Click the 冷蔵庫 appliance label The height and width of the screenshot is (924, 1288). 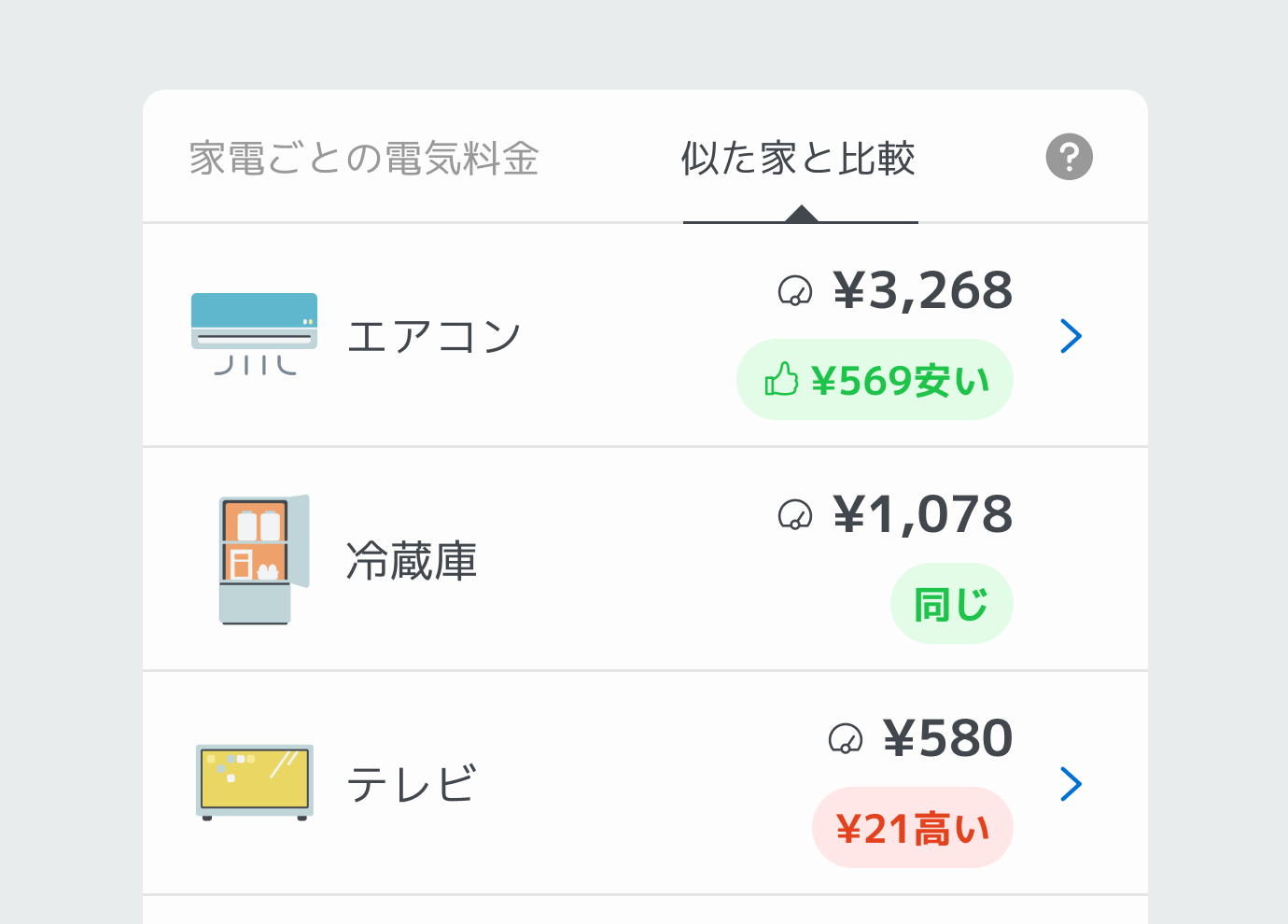(412, 561)
